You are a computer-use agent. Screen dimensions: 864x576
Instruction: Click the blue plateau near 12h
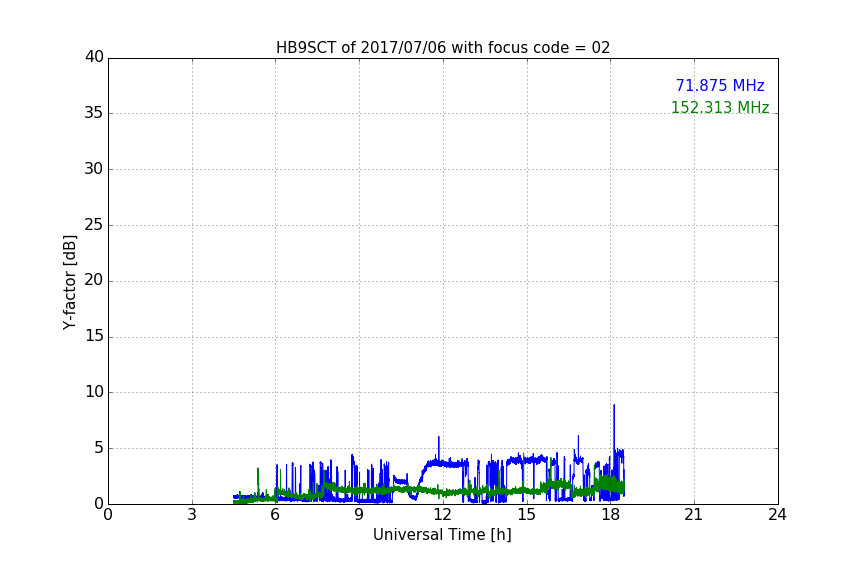coord(446,462)
